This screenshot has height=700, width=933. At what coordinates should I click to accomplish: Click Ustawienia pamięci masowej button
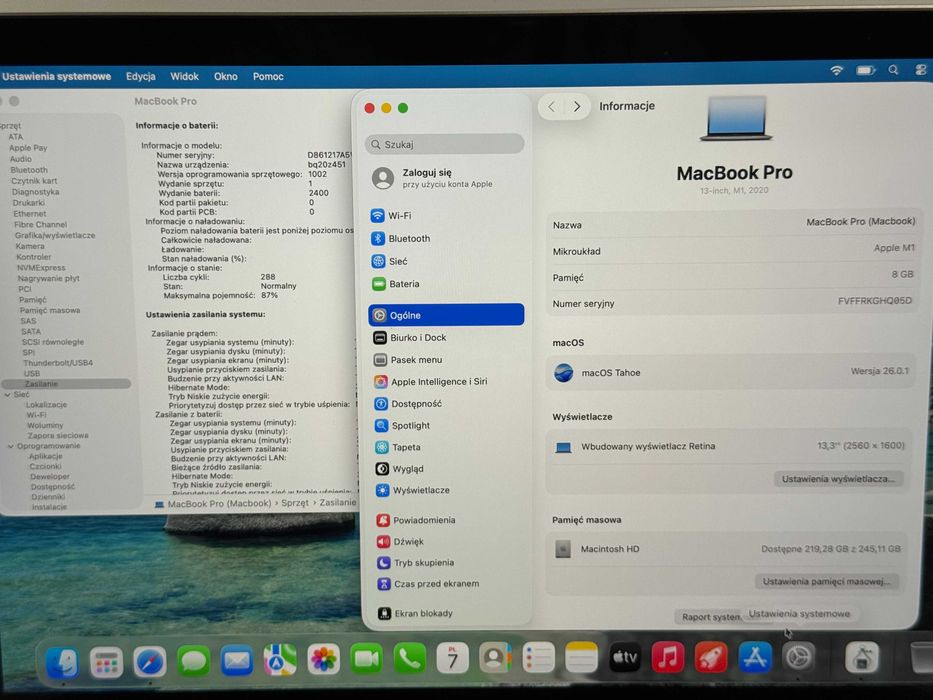coord(826,581)
